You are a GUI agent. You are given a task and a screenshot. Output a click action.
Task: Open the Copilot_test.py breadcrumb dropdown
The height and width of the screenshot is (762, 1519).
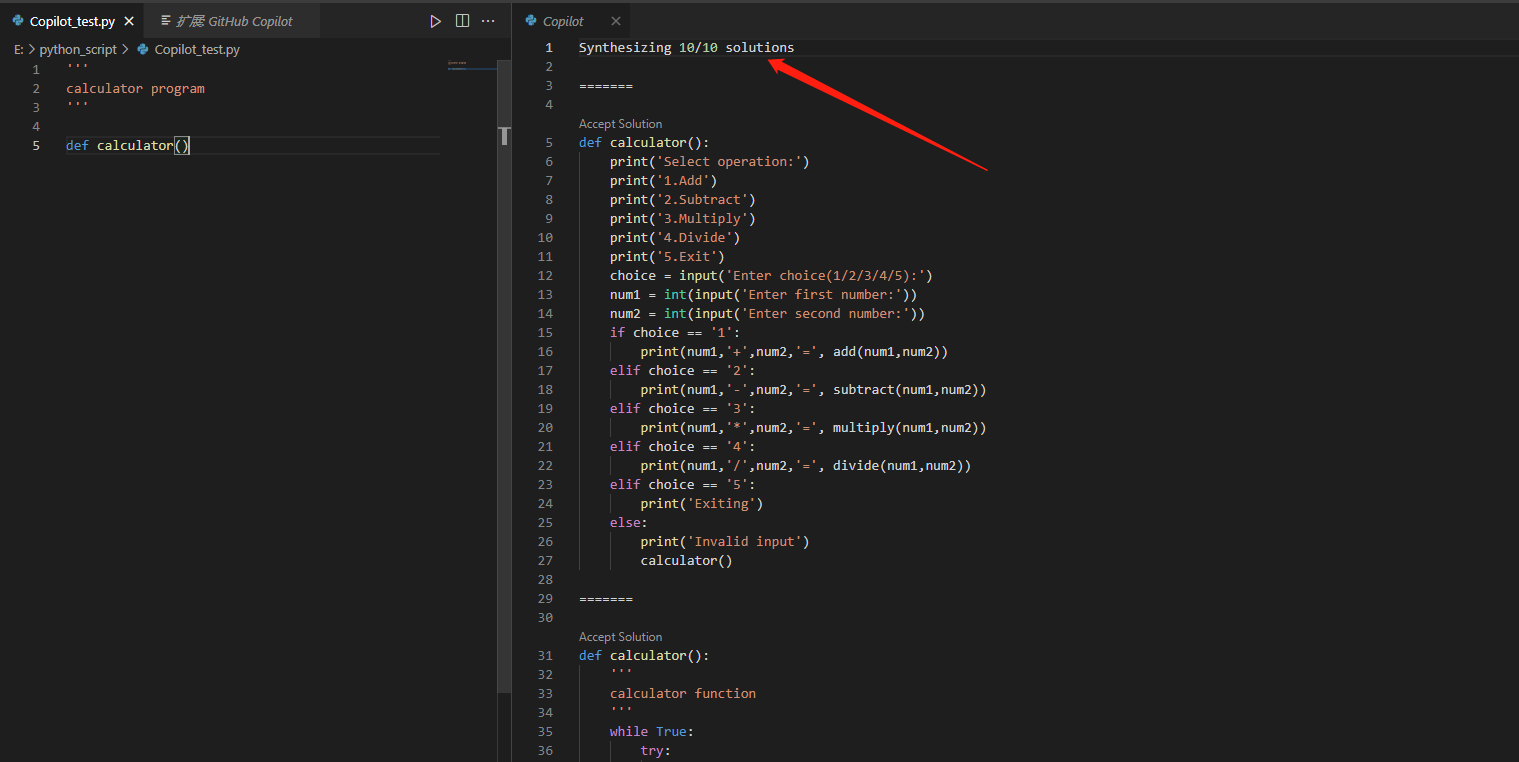pyautogui.click(x=197, y=49)
